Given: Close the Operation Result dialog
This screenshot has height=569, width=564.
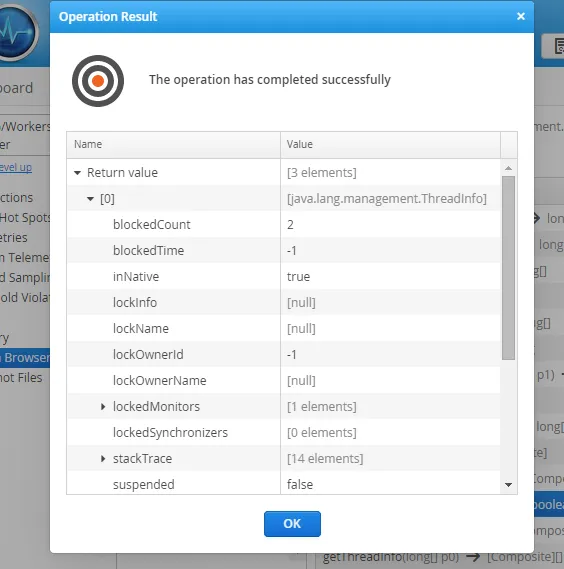Looking at the screenshot, I should tap(521, 16).
